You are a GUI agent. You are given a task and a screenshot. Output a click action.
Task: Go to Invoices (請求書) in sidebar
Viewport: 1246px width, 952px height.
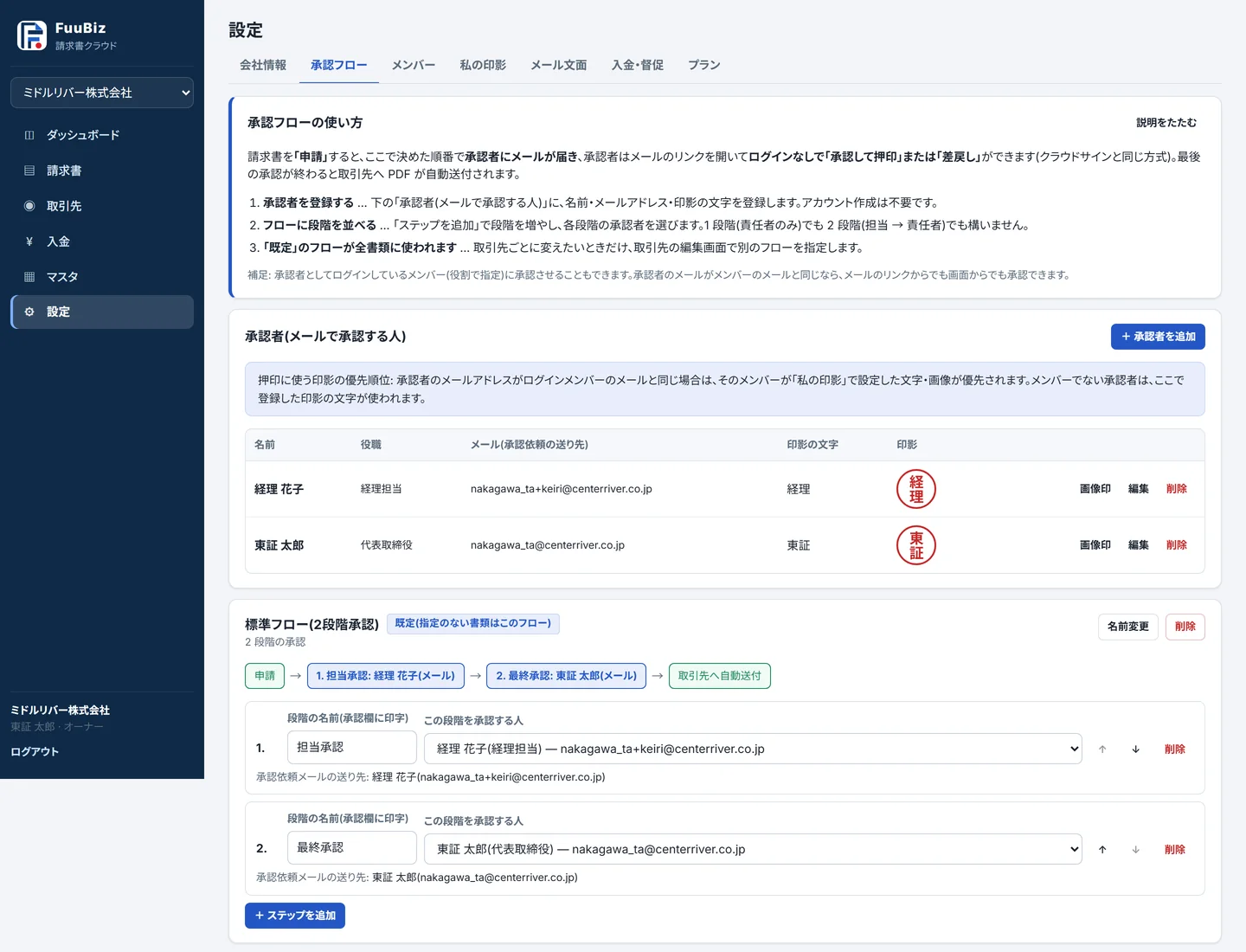102,170
